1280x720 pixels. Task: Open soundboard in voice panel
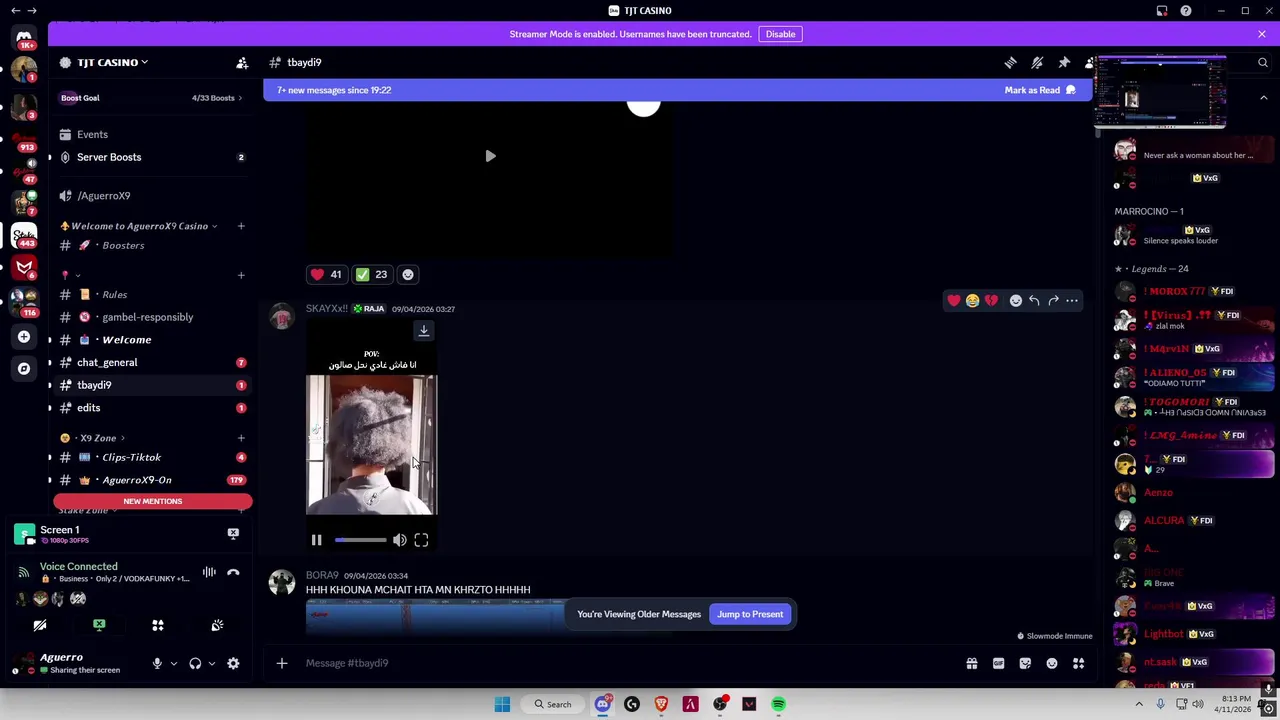click(x=217, y=625)
